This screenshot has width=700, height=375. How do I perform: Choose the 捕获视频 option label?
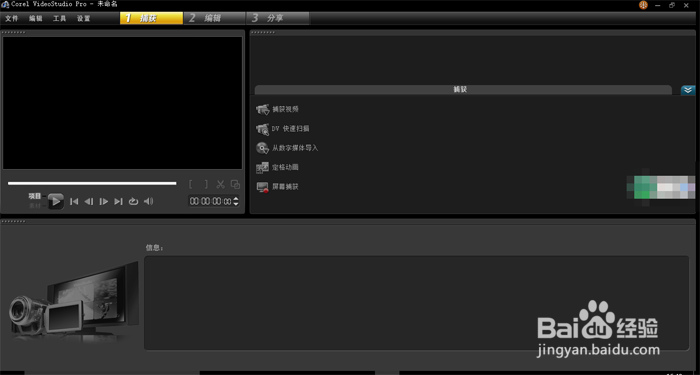(x=285, y=109)
